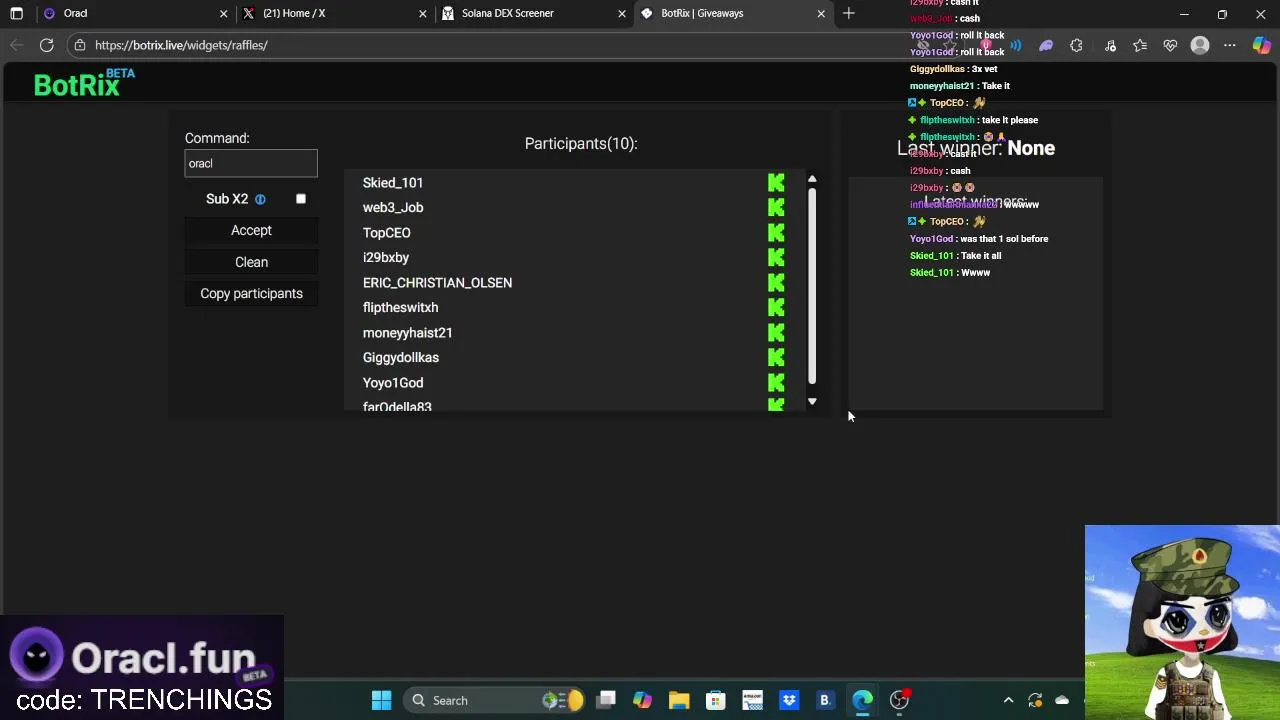The height and width of the screenshot is (720, 1280).
Task: Open Browser essentials heart icon
Action: (1170, 45)
